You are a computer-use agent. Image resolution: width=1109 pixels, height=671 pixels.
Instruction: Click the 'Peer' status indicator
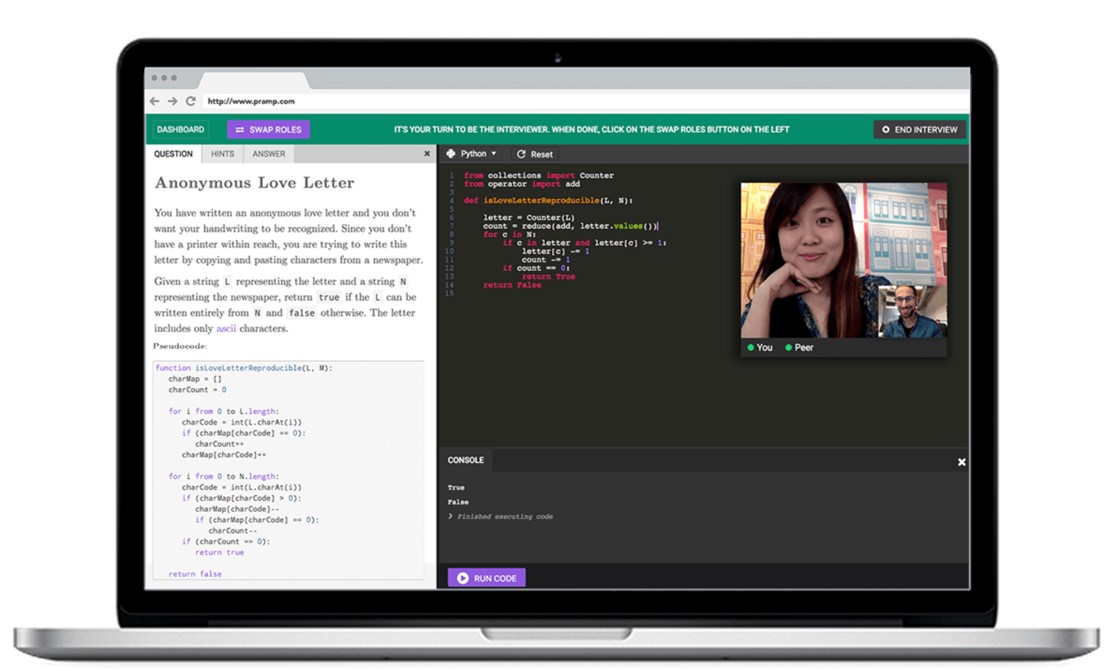coord(799,347)
